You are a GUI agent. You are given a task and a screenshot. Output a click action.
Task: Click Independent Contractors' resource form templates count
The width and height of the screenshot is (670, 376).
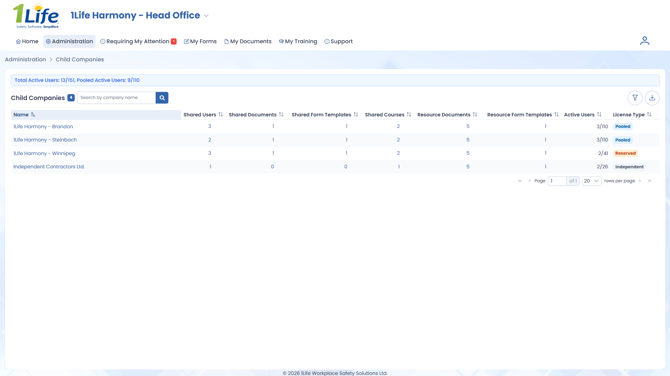coord(545,167)
